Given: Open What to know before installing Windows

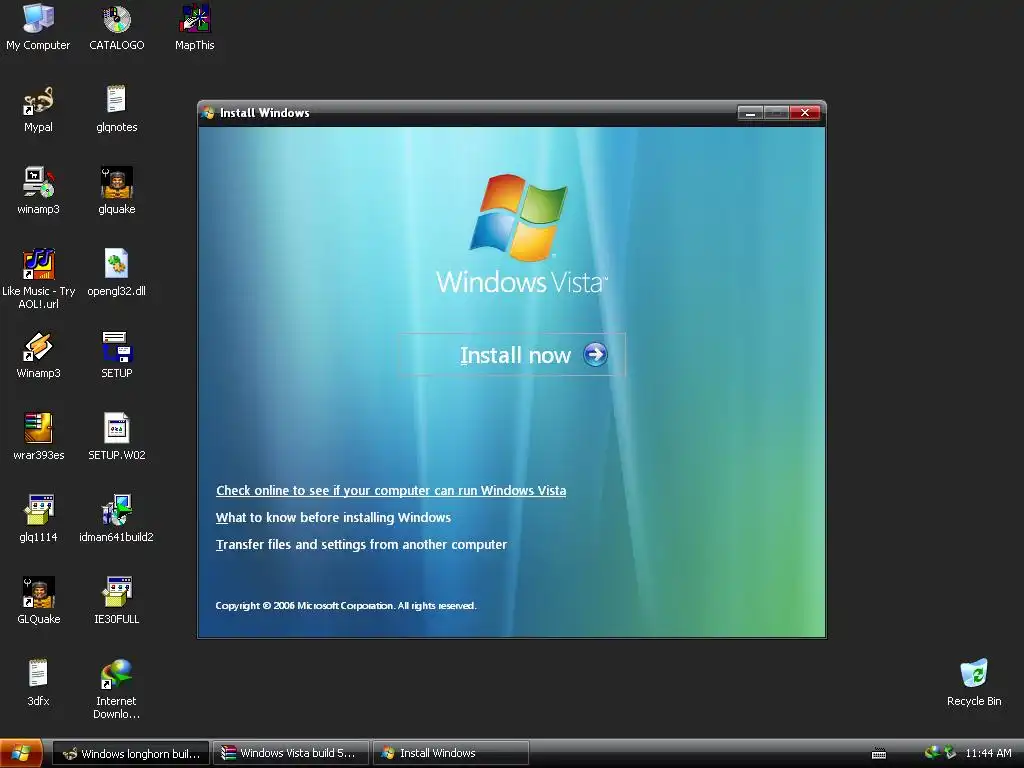Looking at the screenshot, I should coord(333,517).
